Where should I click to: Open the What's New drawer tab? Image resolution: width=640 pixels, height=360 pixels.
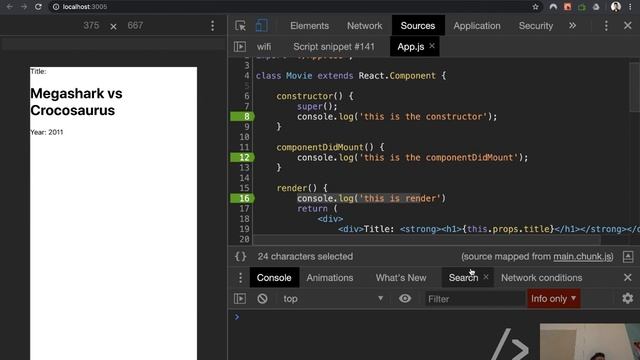pos(401,278)
